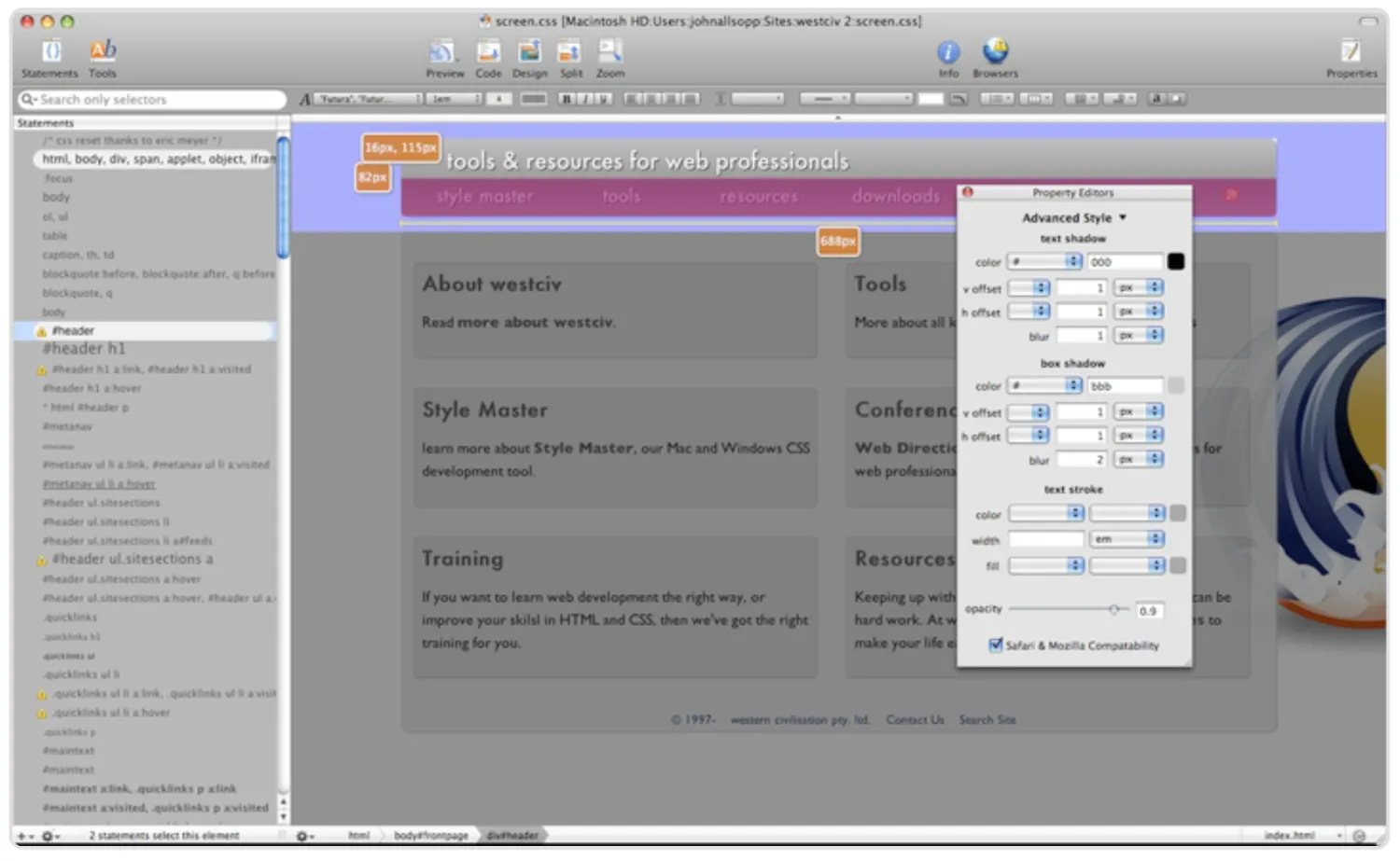
Task: Open the Info panel icon
Action: 948,52
